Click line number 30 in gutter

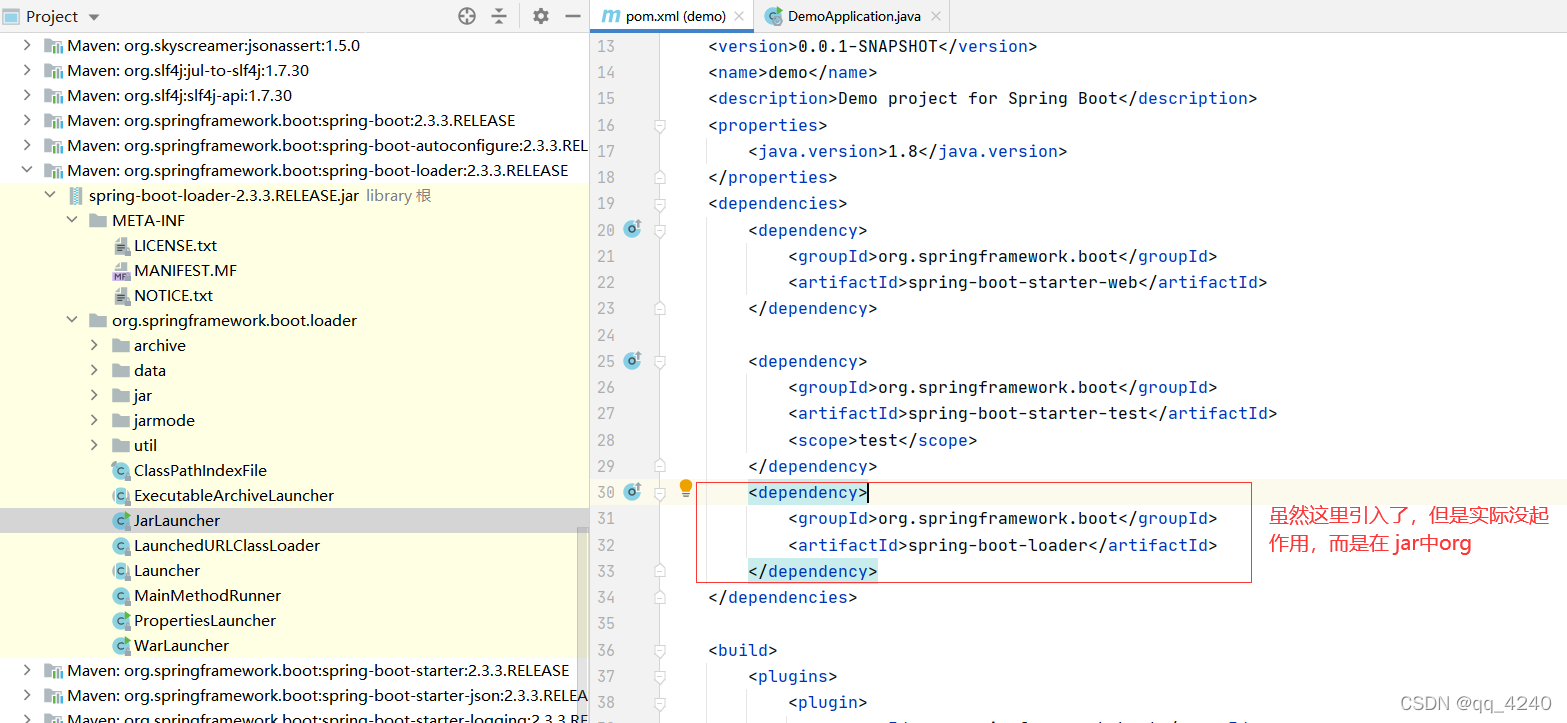tap(605, 492)
